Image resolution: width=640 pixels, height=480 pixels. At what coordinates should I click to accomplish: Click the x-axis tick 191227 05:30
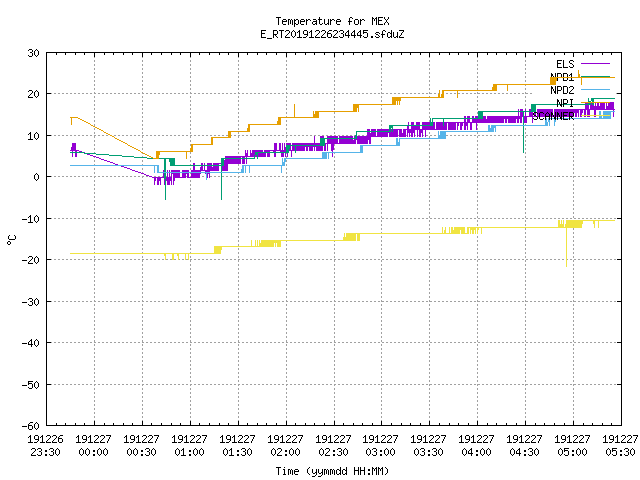[x=620, y=446]
